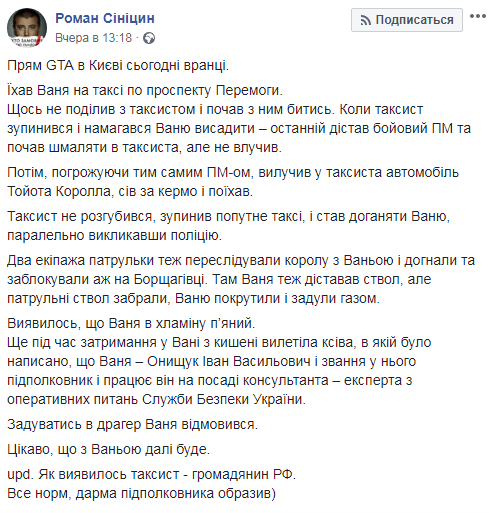Click the line about проспекту Перемоги

point(145,91)
